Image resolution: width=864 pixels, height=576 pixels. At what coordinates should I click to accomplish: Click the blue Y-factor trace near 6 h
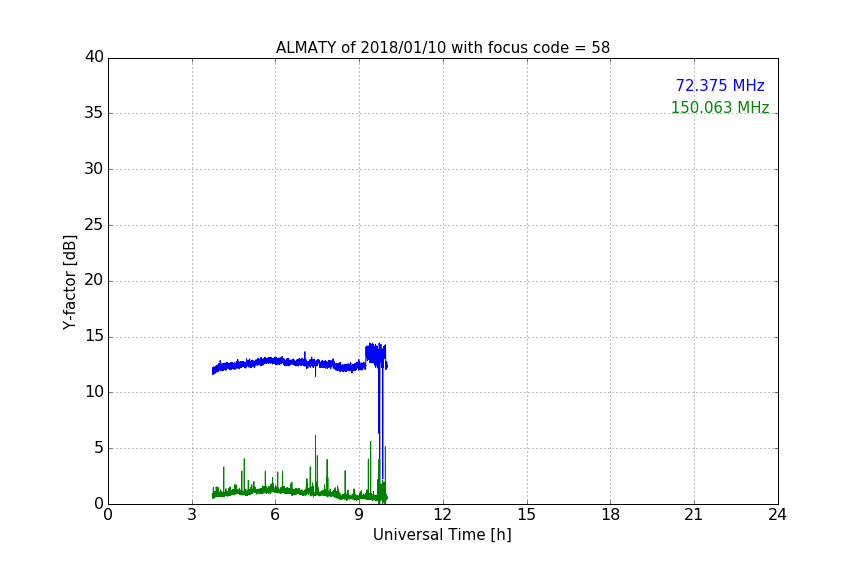tap(276, 360)
